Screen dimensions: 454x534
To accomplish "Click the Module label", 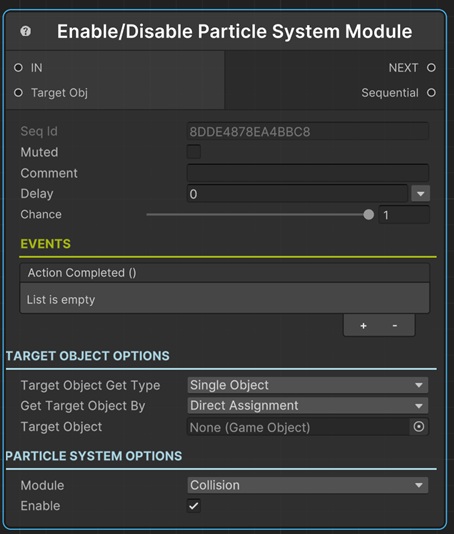I will click(42, 485).
